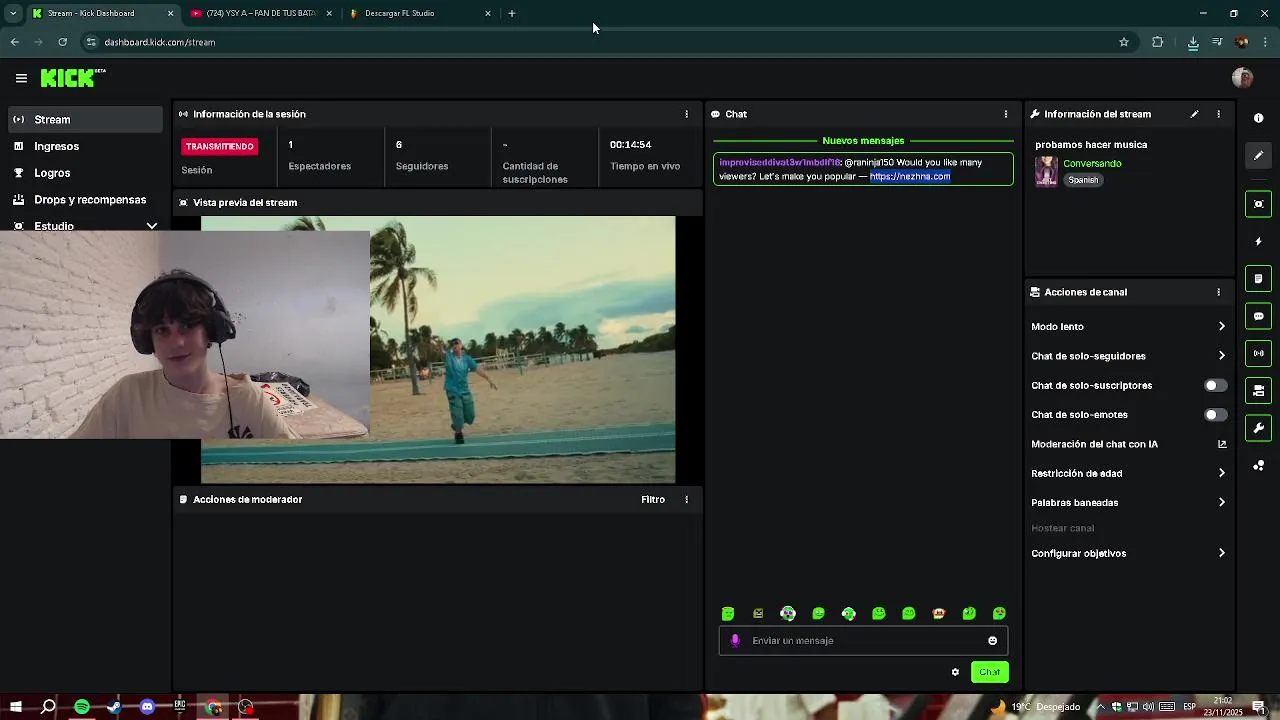Open Steam from the taskbar
This screenshot has width=1280, height=720.
(x=114, y=707)
